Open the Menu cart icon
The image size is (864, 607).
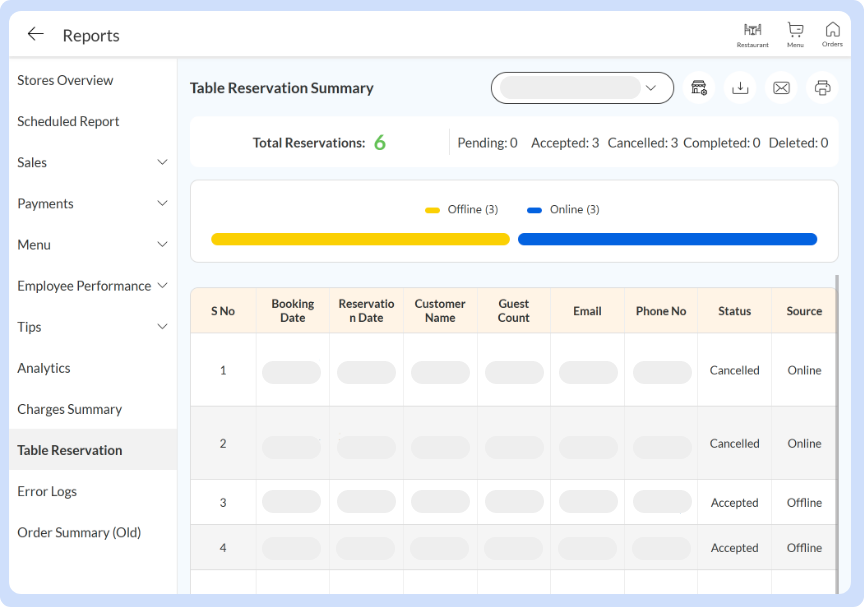point(795,33)
